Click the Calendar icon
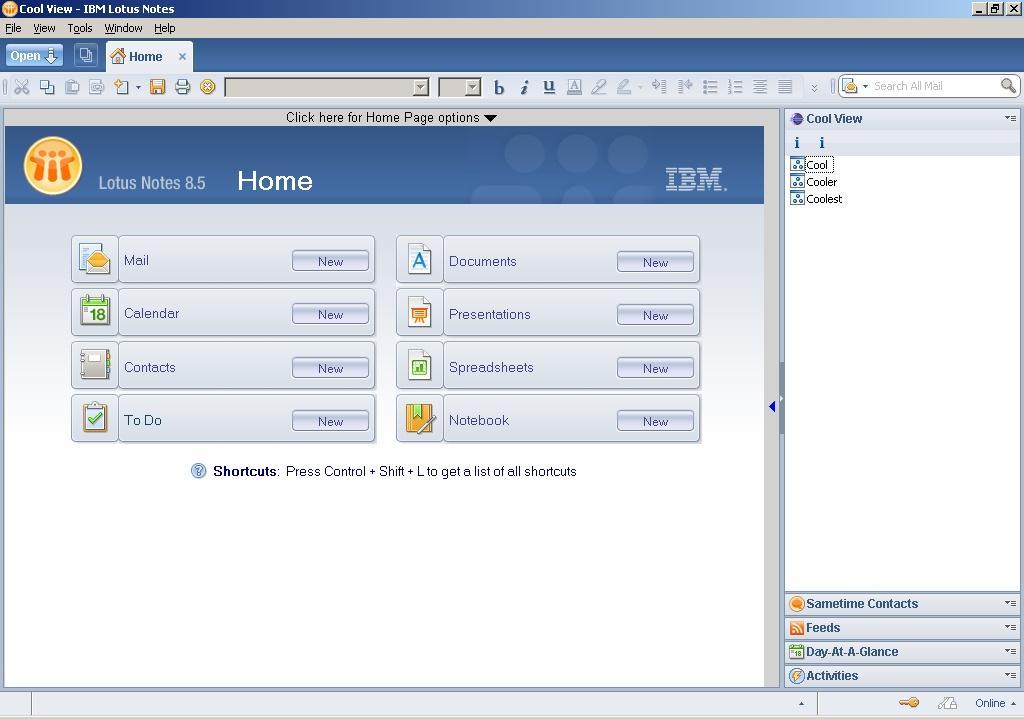1024x719 pixels. tap(95, 312)
